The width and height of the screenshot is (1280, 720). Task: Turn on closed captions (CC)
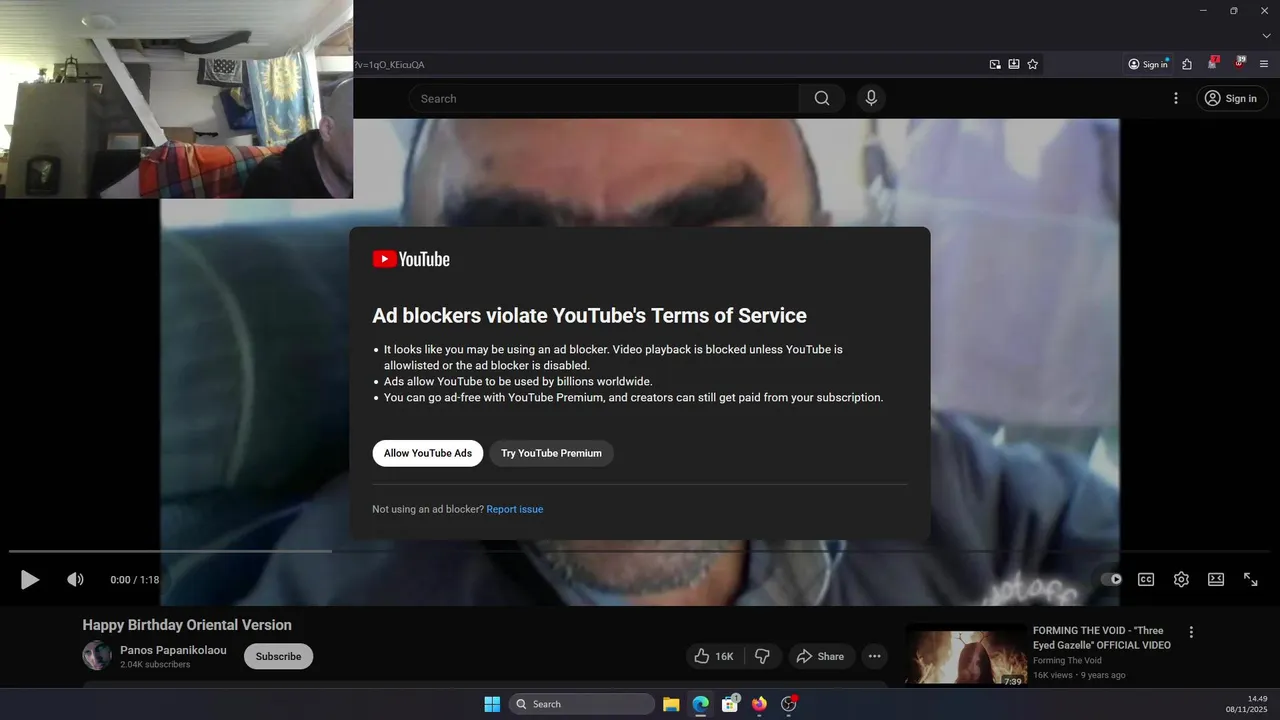pyautogui.click(x=1146, y=579)
